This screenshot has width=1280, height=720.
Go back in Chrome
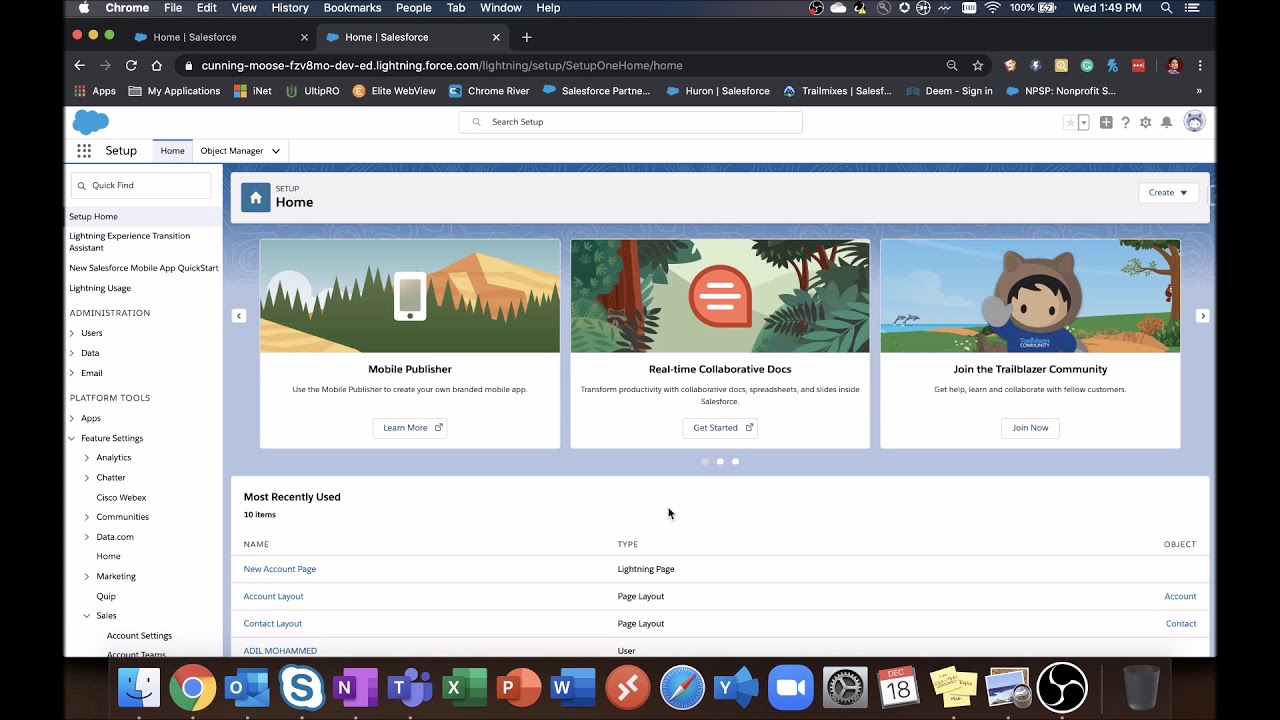click(x=80, y=65)
